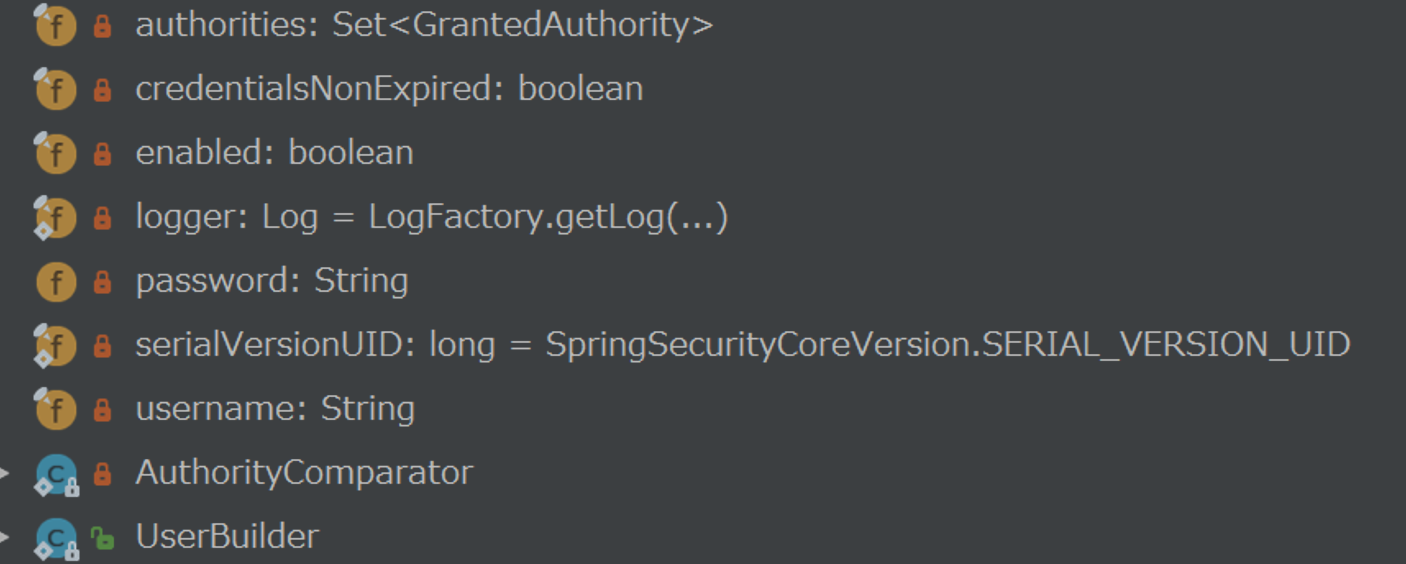This screenshot has height=564, width=1406.
Task: Expand the AuthorityComparator class node
Action: 4,473
